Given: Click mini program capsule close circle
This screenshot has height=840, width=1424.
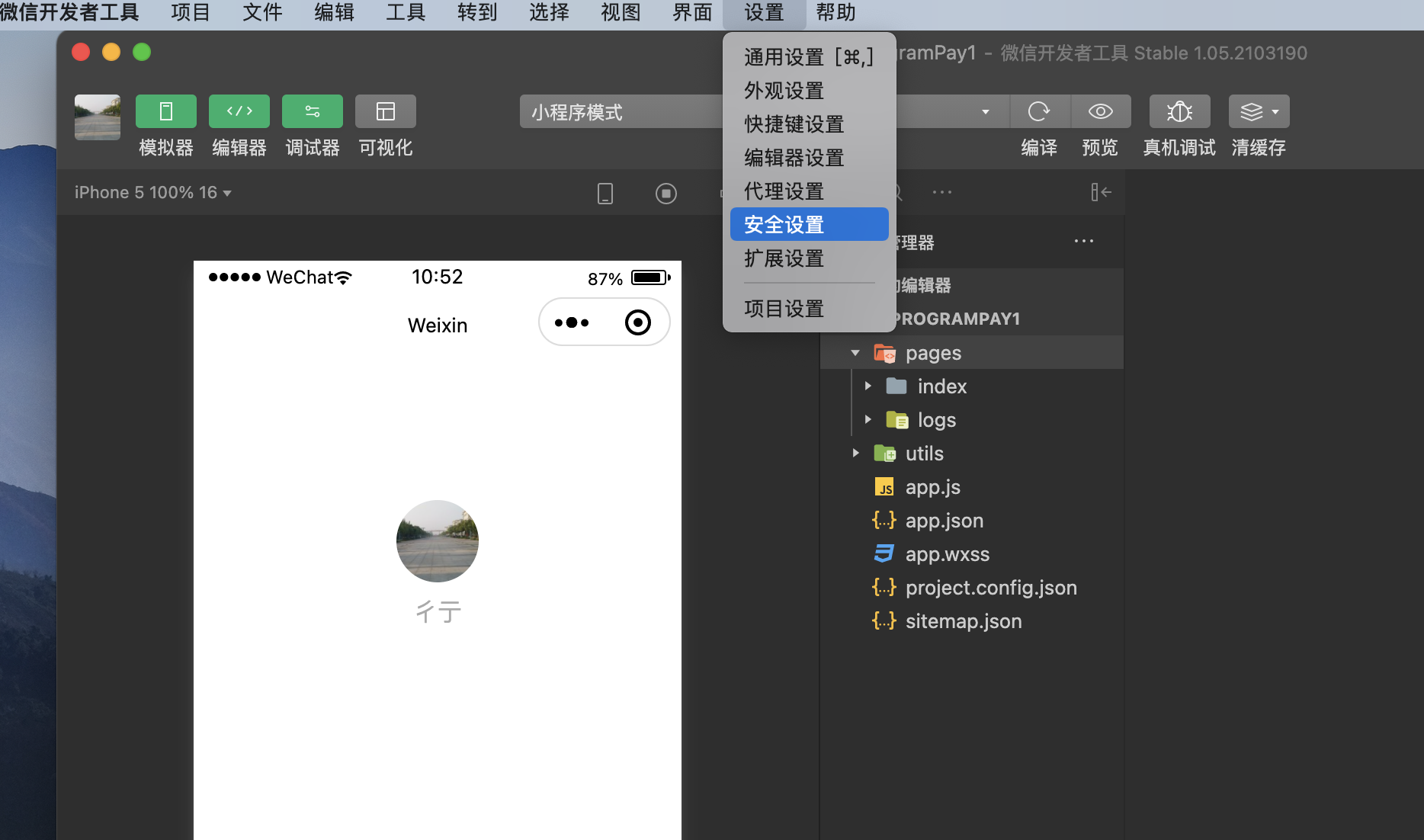Looking at the screenshot, I should coord(638,322).
